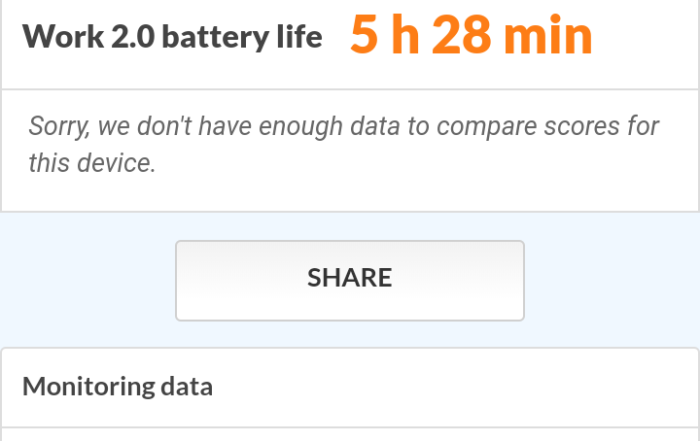The width and height of the screenshot is (700, 441).
Task: Click empty space right of Monitoring data
Action: click(x=450, y=387)
